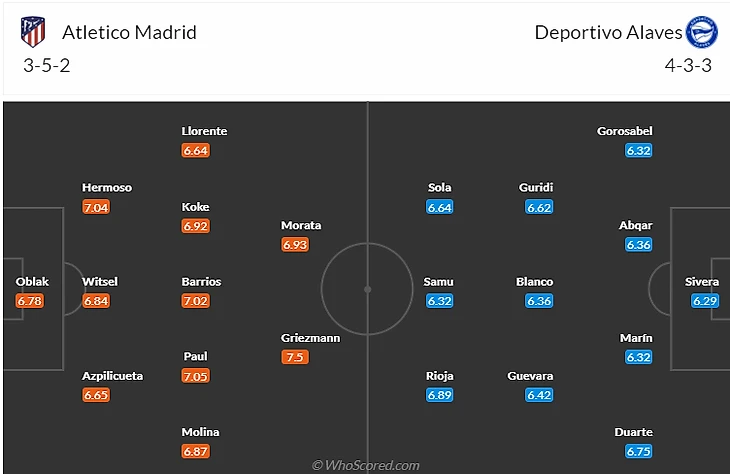
Task: Click Barrios's 7.02 rating badge
Action: (196, 300)
